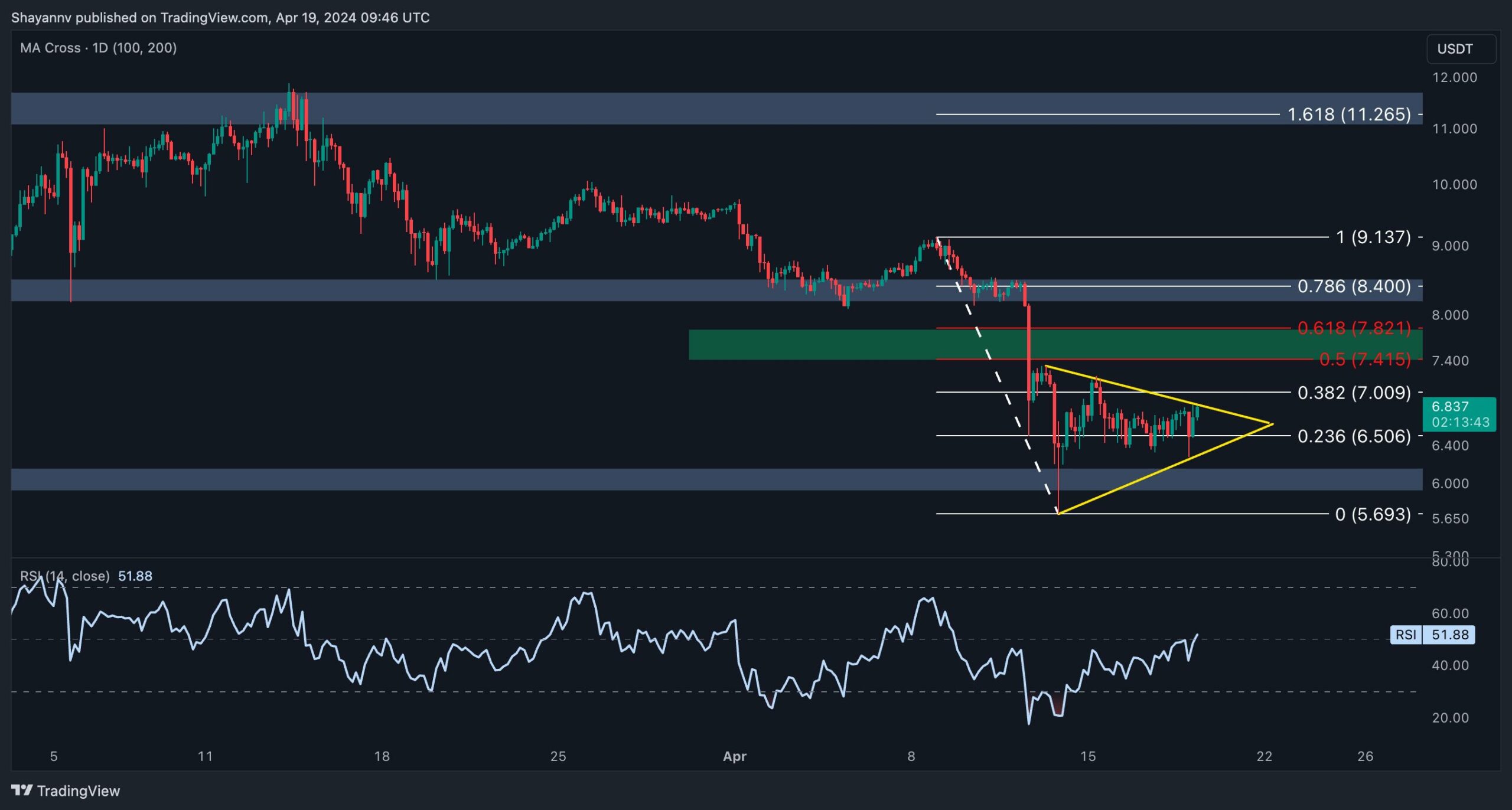Click the 22 date axis label
Viewport: 1512px width, 810px height.
(x=1264, y=756)
